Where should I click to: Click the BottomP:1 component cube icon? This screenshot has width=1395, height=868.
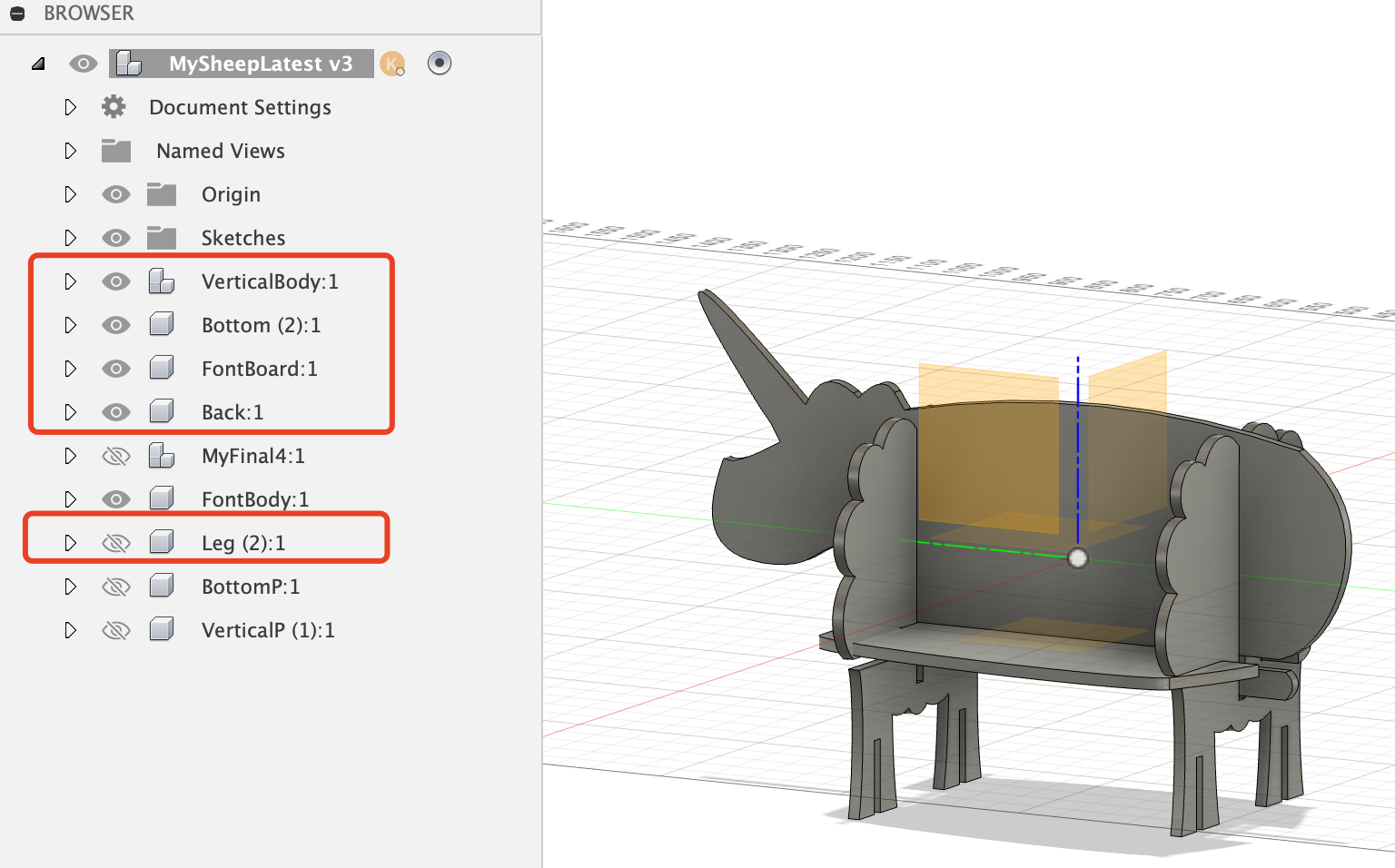pyautogui.click(x=162, y=587)
